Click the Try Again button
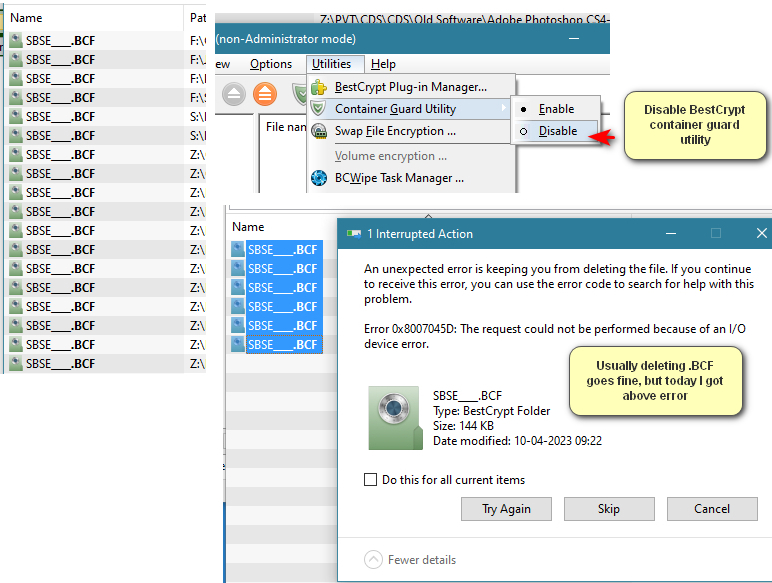Screen dimensions: 772x583 coord(506,509)
